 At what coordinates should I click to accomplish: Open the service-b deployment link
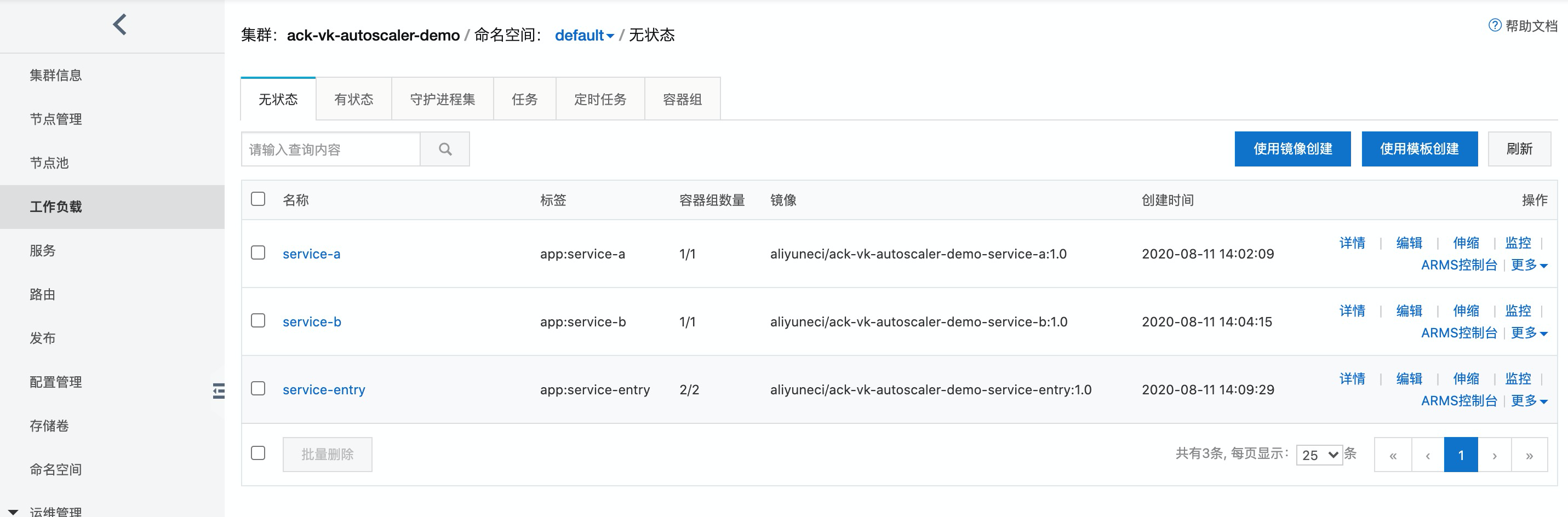pyautogui.click(x=312, y=322)
